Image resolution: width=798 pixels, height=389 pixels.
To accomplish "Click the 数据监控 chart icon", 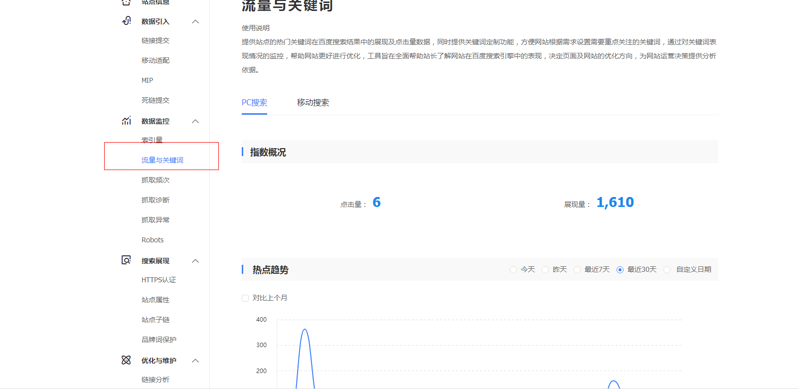I will 126,121.
